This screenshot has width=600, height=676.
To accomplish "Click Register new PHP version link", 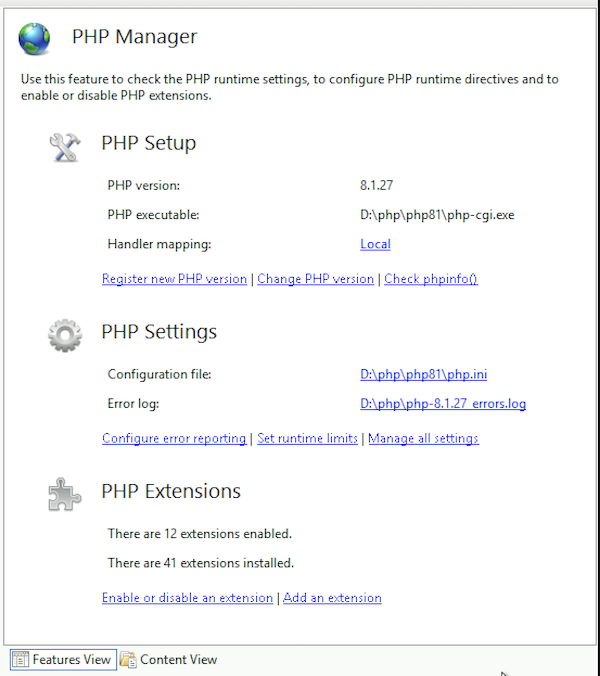I will (x=174, y=279).
